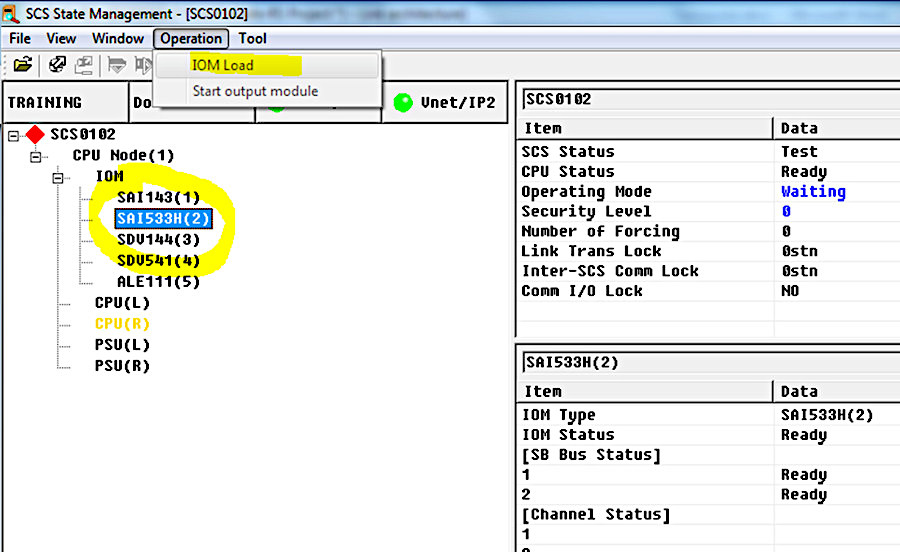Choose IOM Load from Operation menu

(x=268, y=65)
